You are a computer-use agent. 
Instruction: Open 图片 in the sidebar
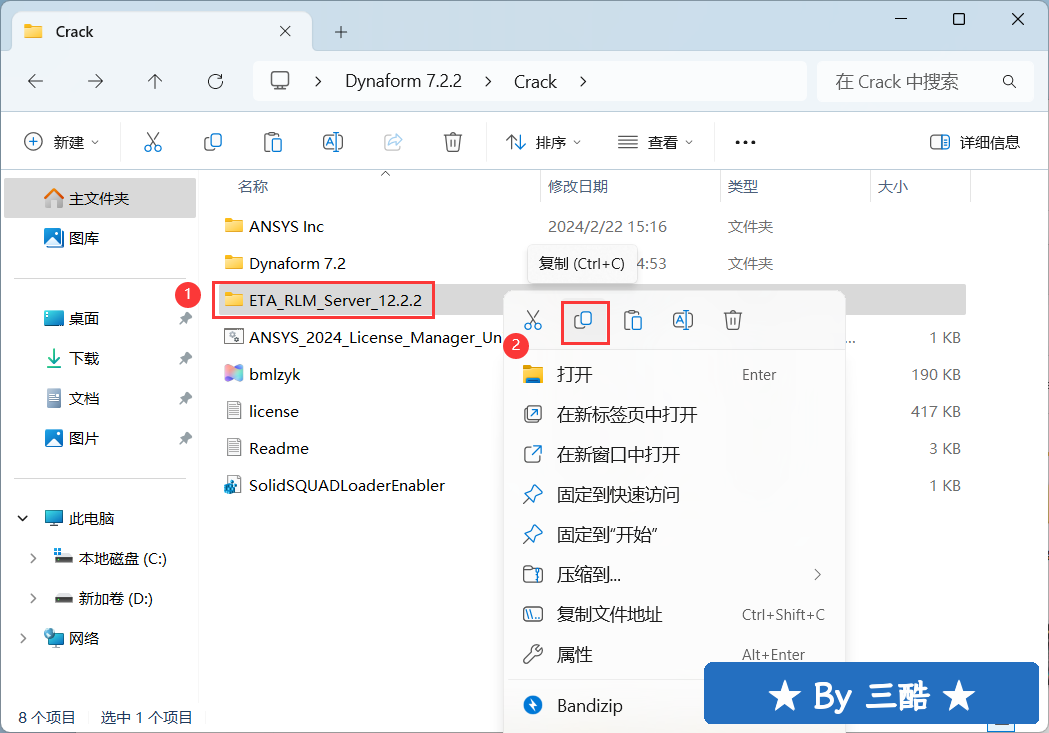(100, 439)
